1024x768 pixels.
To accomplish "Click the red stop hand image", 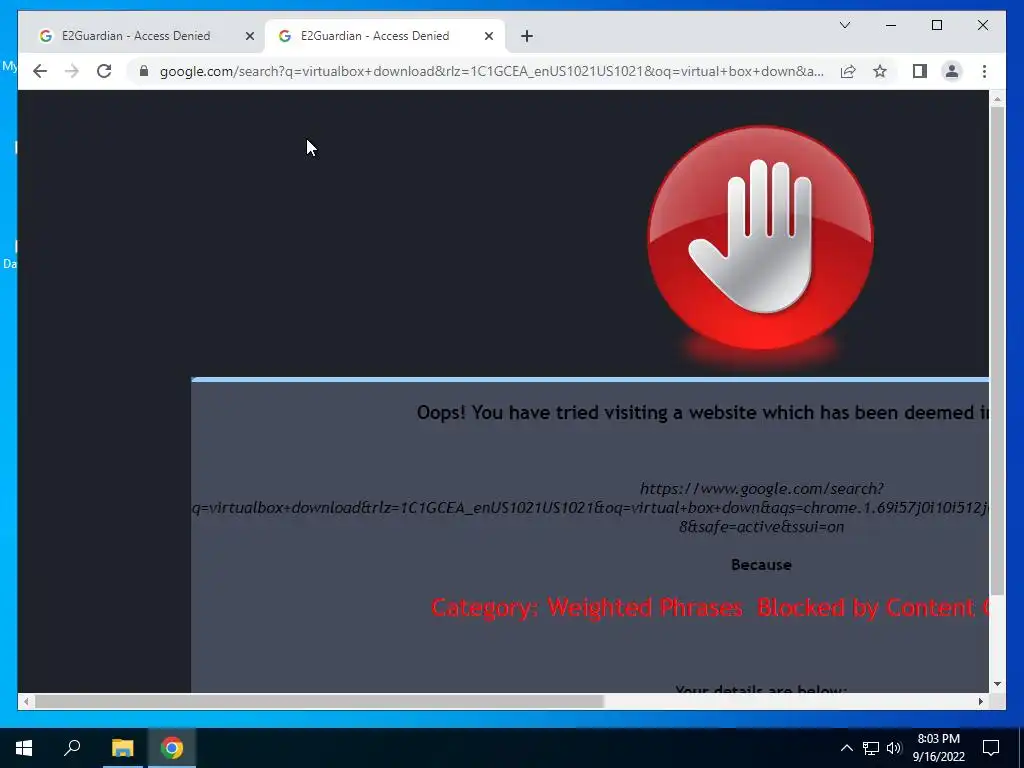I will click(x=760, y=238).
